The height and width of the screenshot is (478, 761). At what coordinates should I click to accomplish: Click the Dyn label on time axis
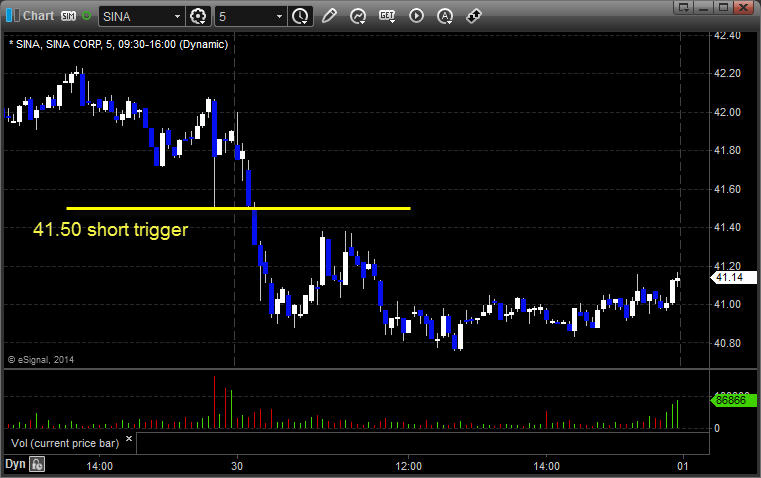[x=15, y=464]
